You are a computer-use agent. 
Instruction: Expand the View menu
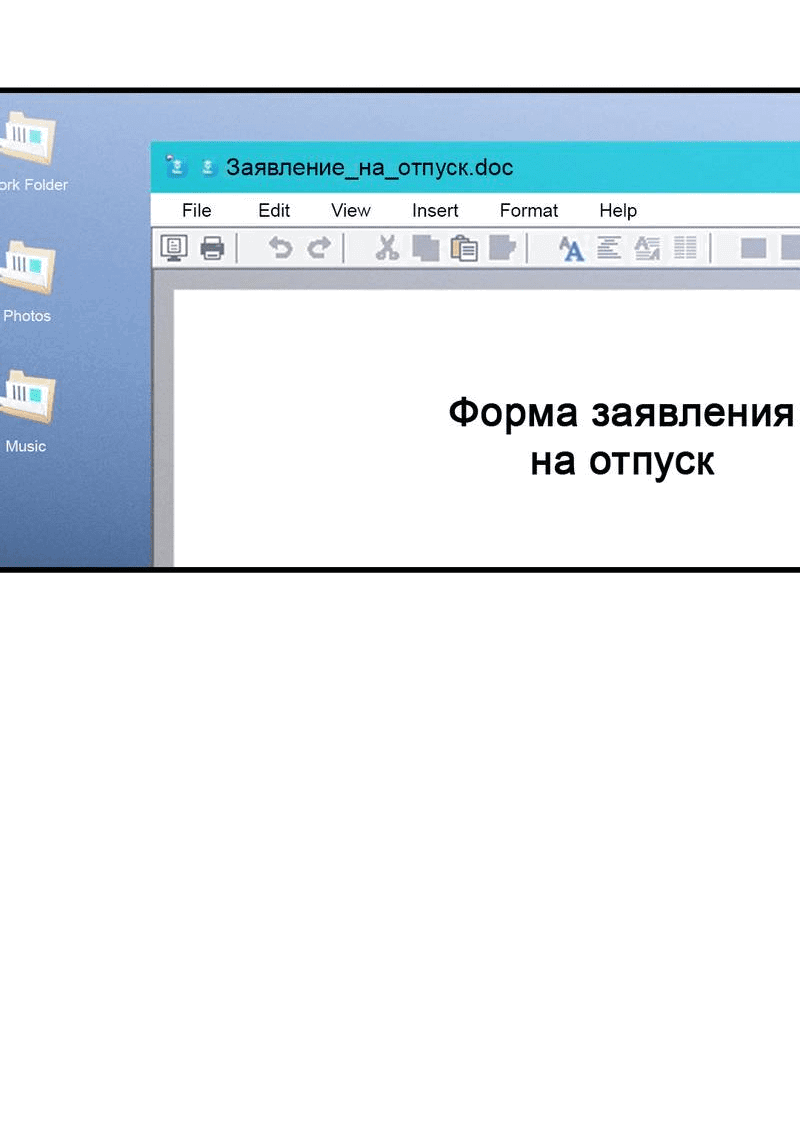[351, 210]
